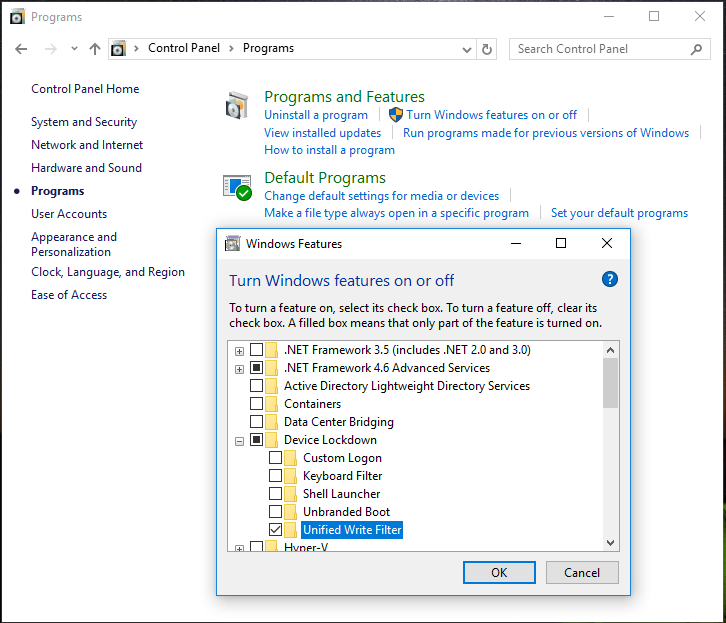This screenshot has height=623, width=726.
Task: Click the Search Control Panel field
Action: 598,49
